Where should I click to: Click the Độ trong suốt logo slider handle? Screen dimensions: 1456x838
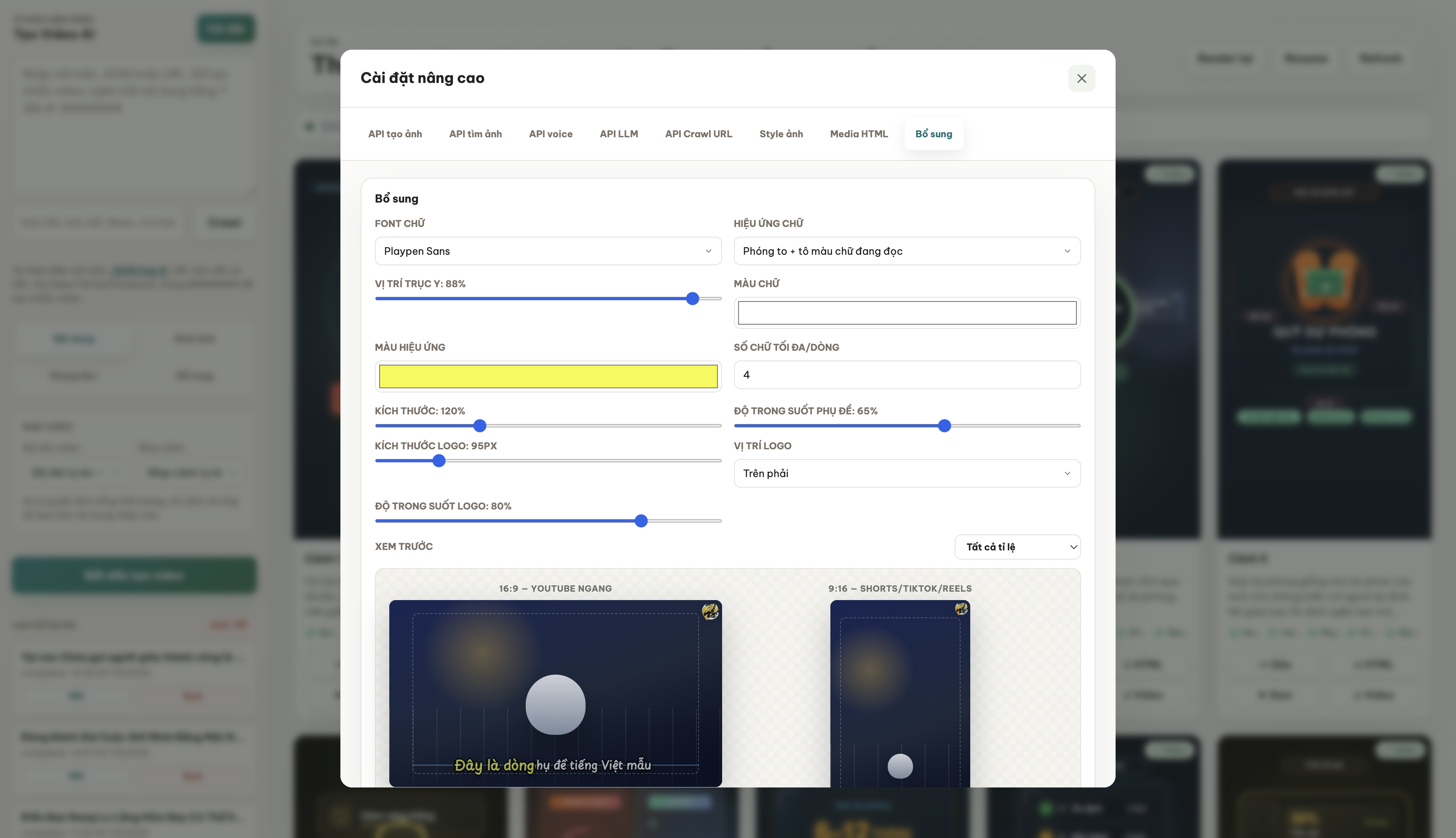pyautogui.click(x=641, y=521)
